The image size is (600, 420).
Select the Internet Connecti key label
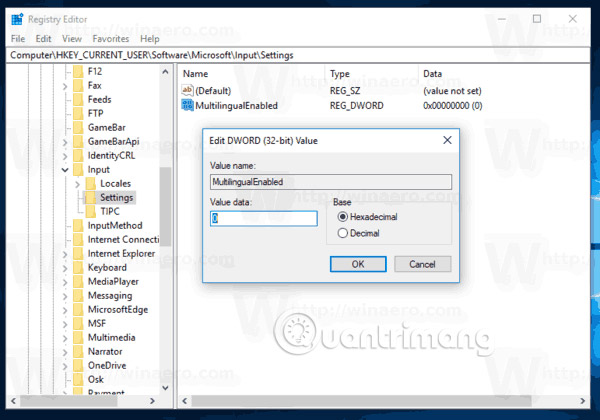(123, 239)
